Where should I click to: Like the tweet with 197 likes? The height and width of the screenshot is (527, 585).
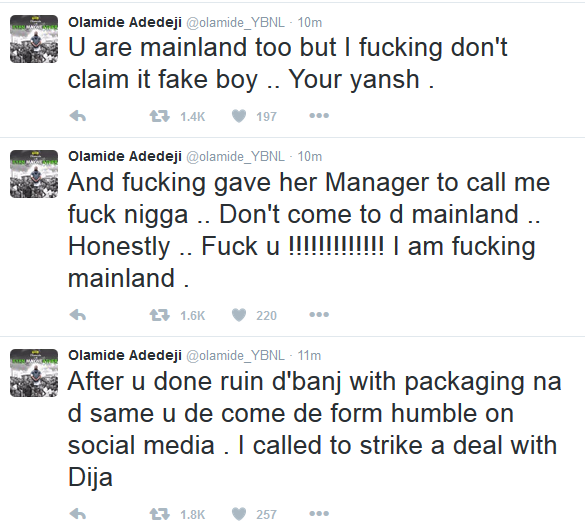tap(239, 116)
